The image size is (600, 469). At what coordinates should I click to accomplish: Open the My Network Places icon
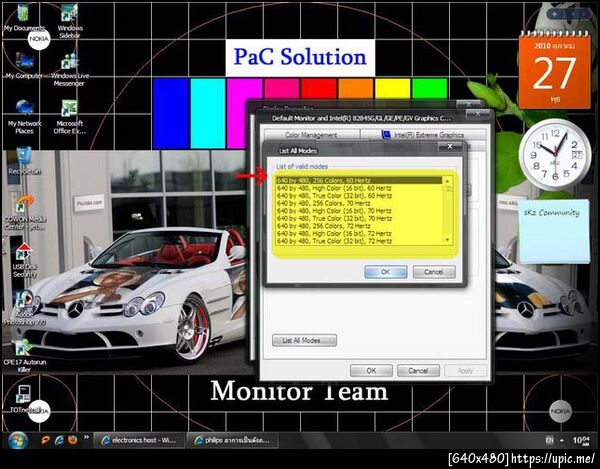[24, 116]
